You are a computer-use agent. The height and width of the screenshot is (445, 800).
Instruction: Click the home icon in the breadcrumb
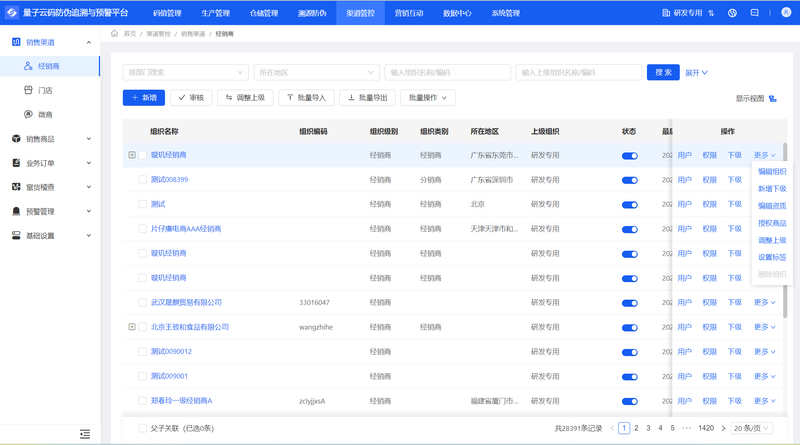tap(114, 34)
